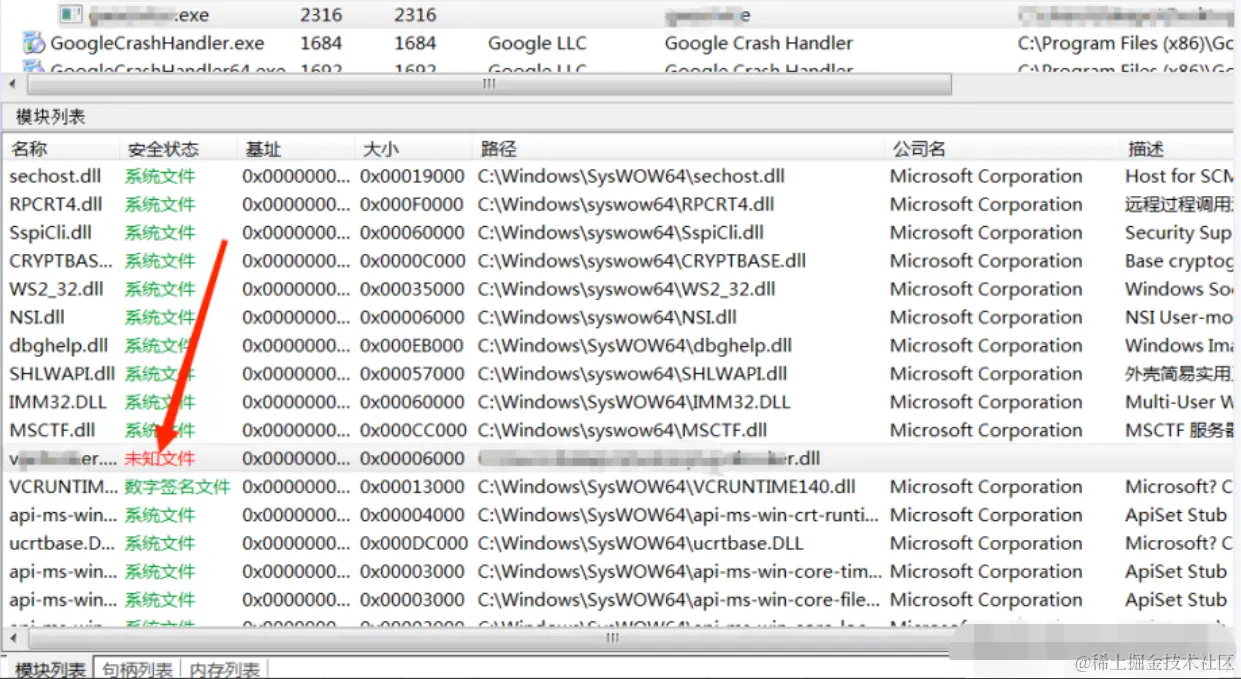
Task: Select the dbghelp.dll module name
Action: 58,346
